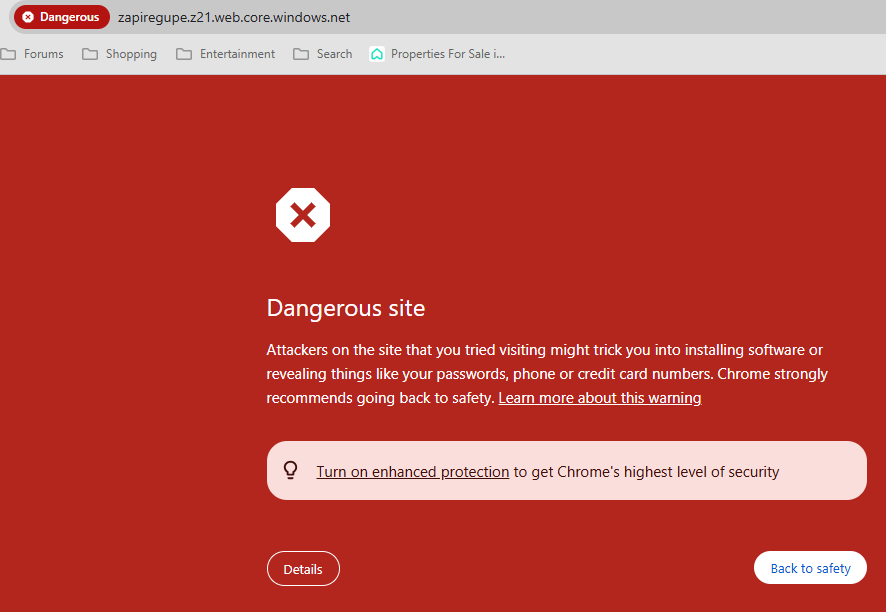Turn on enhanced protection via link
886x612 pixels.
pyautogui.click(x=412, y=472)
